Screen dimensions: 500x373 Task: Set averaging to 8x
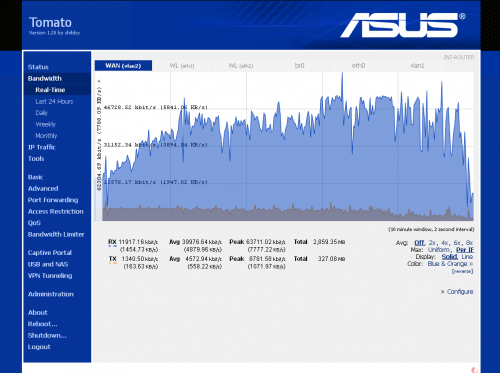point(469,243)
